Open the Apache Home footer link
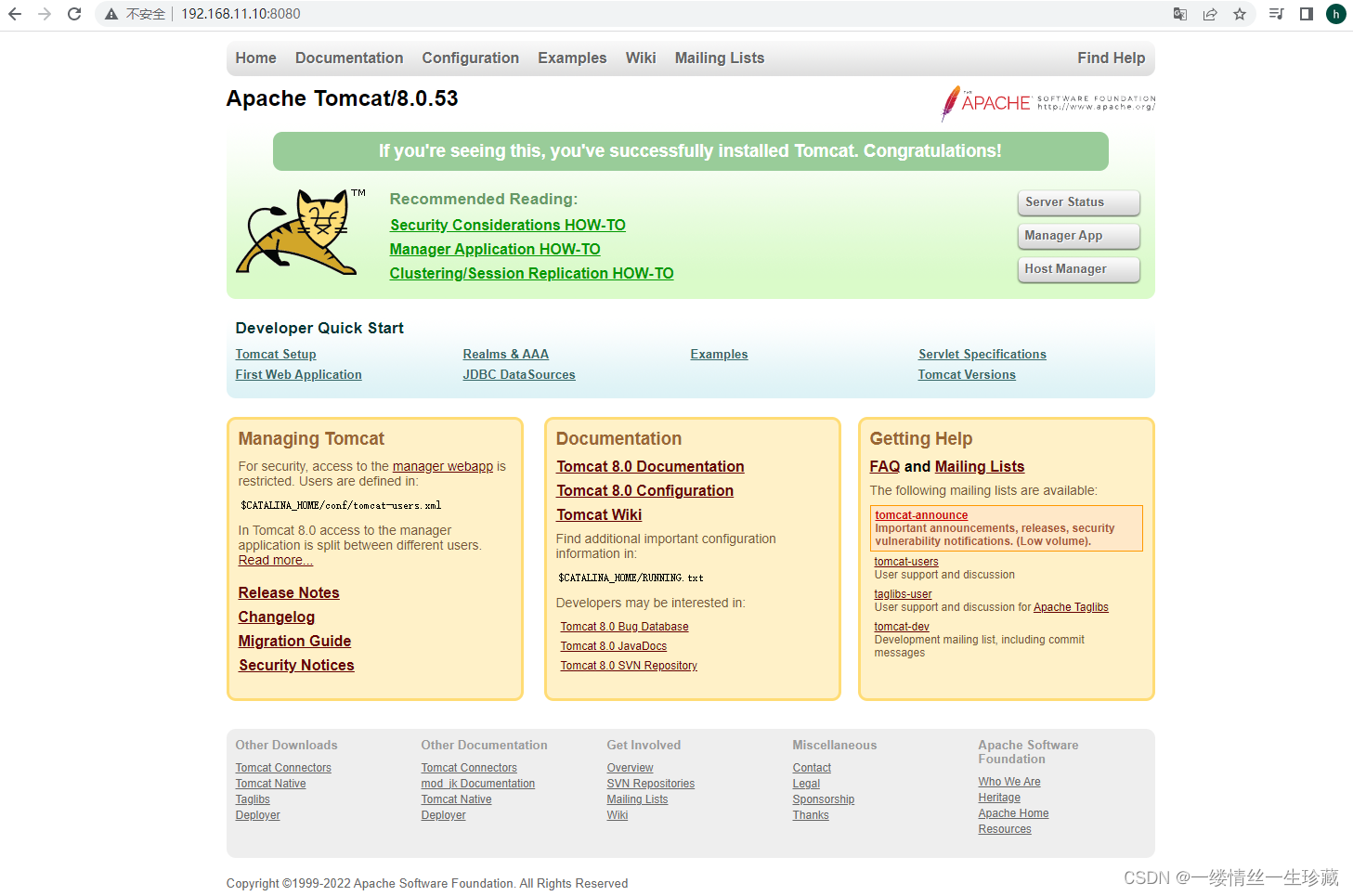The width and height of the screenshot is (1353, 896). tap(1013, 813)
